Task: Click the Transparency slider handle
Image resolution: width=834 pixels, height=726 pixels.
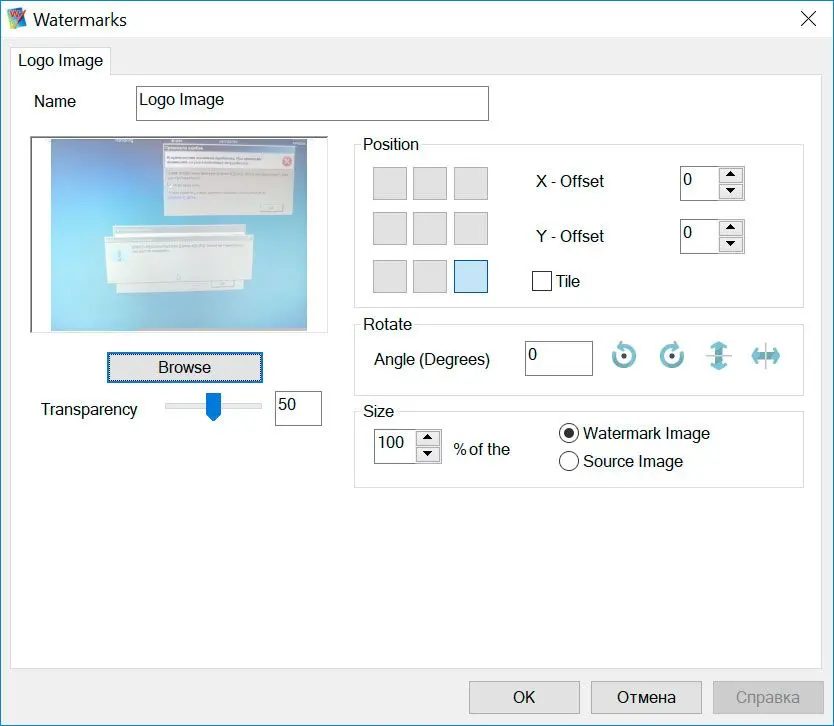Action: [213, 407]
